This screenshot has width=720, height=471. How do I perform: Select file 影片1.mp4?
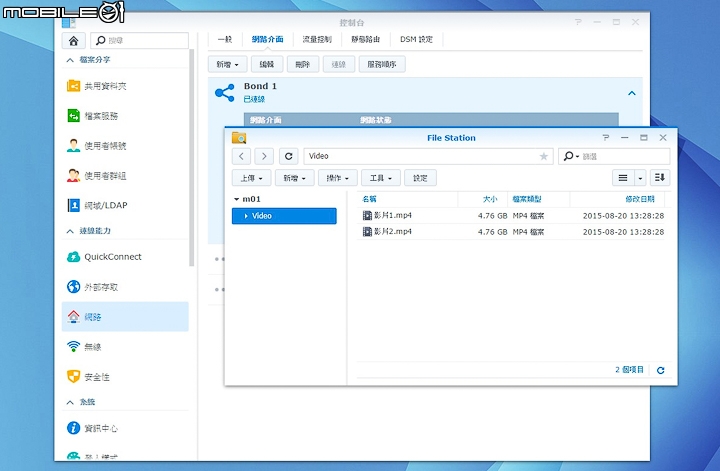511,215
